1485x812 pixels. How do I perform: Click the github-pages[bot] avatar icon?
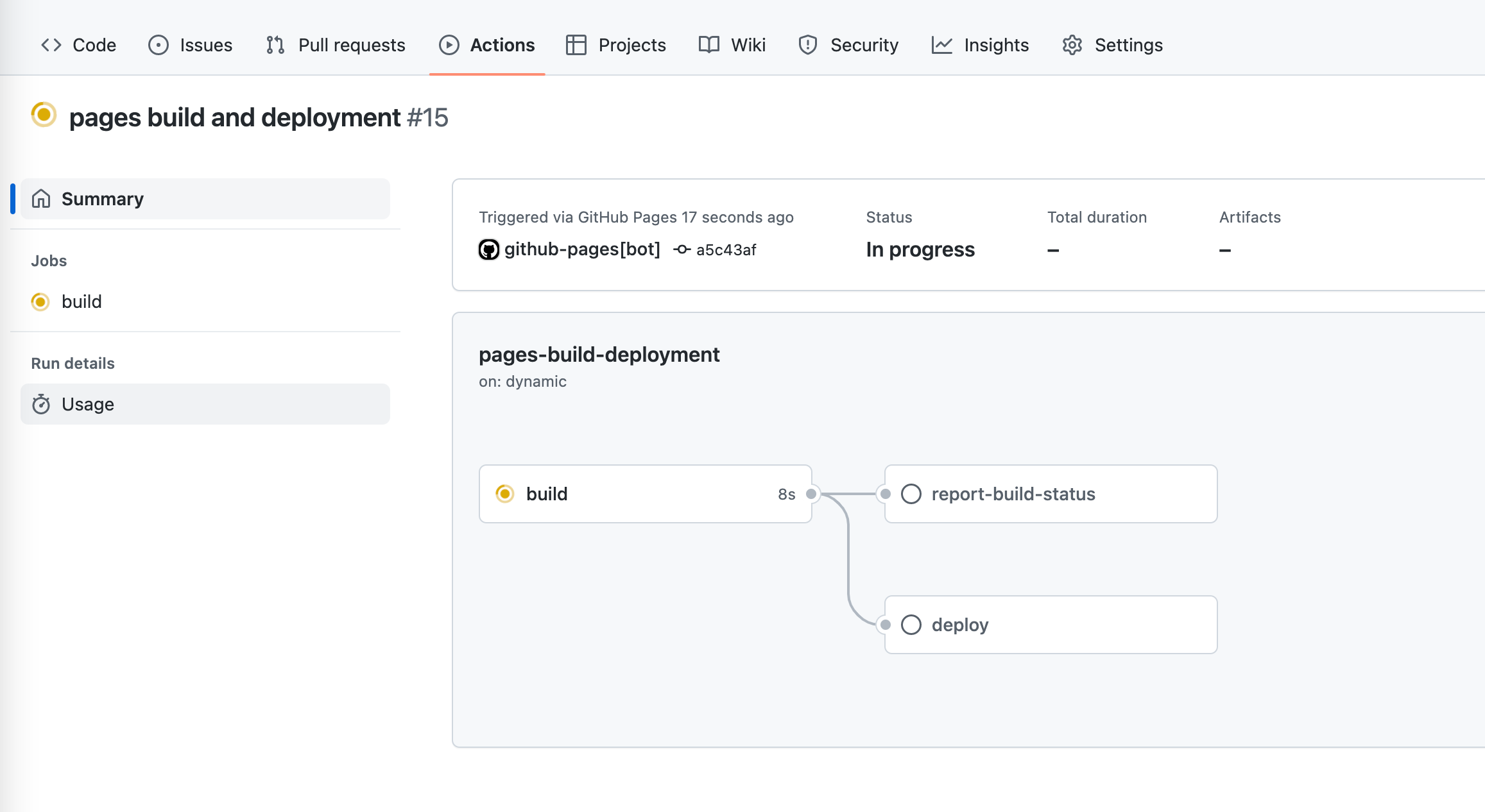[489, 250]
